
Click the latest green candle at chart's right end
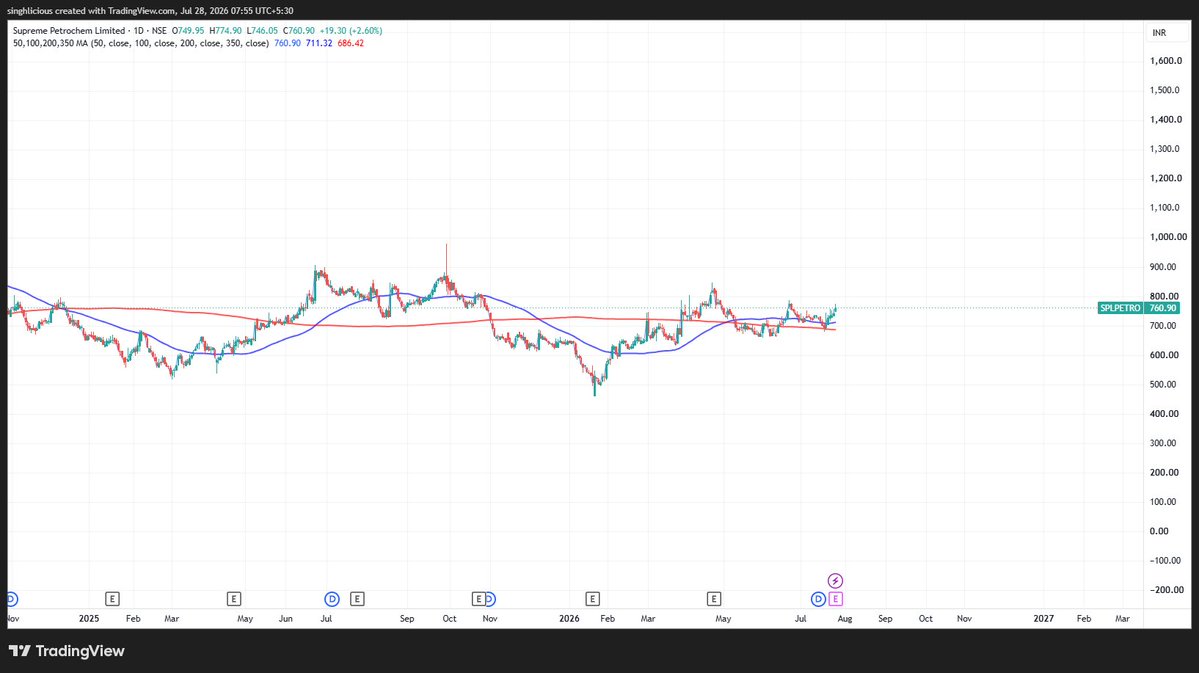point(835,308)
